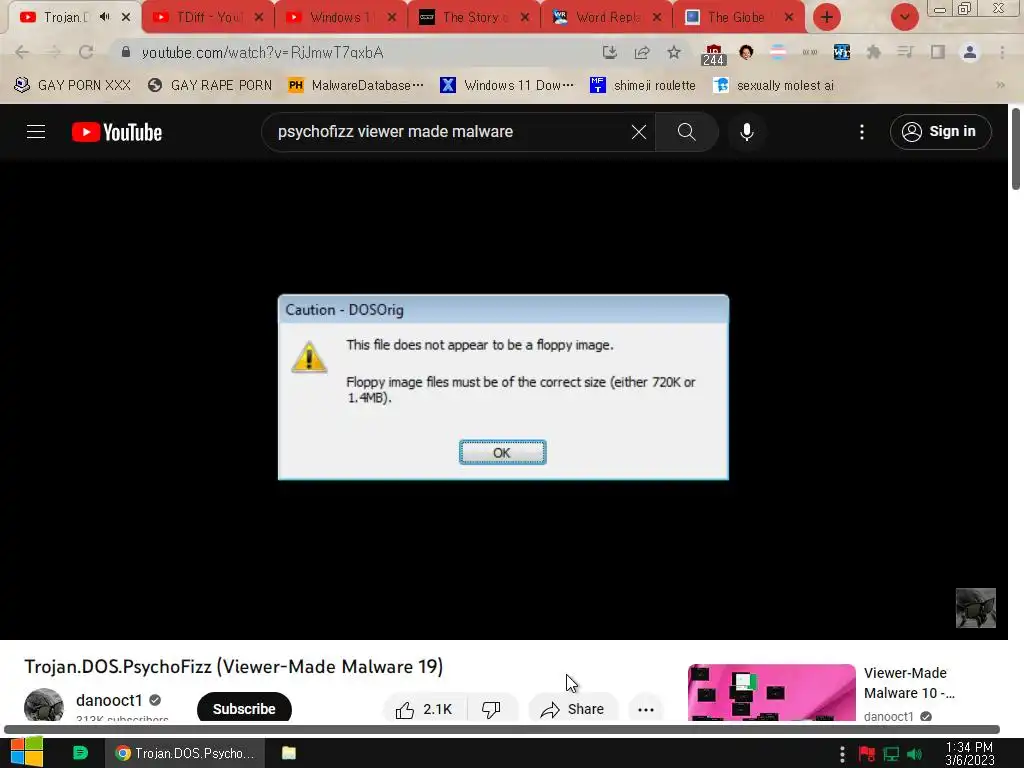Select the Chrome Trojan.DOS.Psycho taskbar item
Viewport: 1024px width, 768px height.
pyautogui.click(x=186, y=753)
